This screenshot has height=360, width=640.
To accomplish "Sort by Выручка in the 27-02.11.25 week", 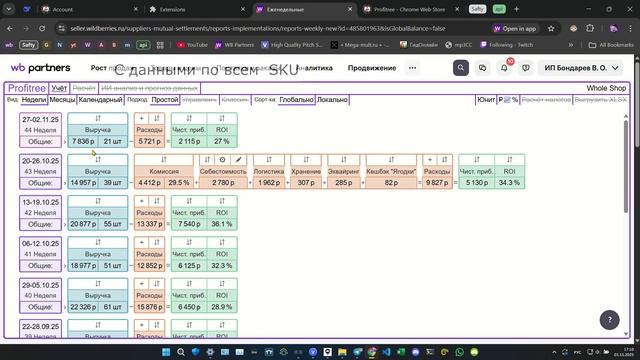I will click(98, 118).
